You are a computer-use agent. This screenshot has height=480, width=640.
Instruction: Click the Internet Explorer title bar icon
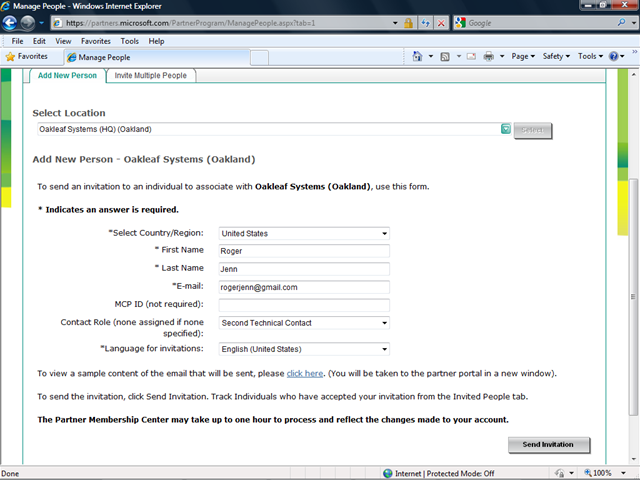(6, 6)
